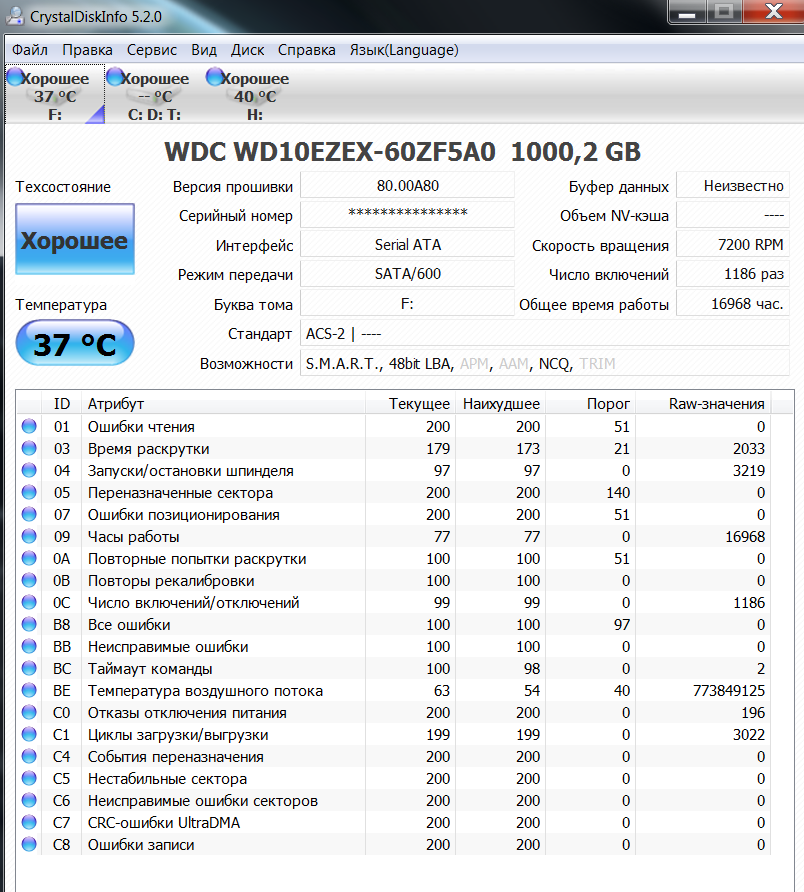The width and height of the screenshot is (804, 892).
Task: Click the Raw-значения column header
Action: (x=703, y=404)
